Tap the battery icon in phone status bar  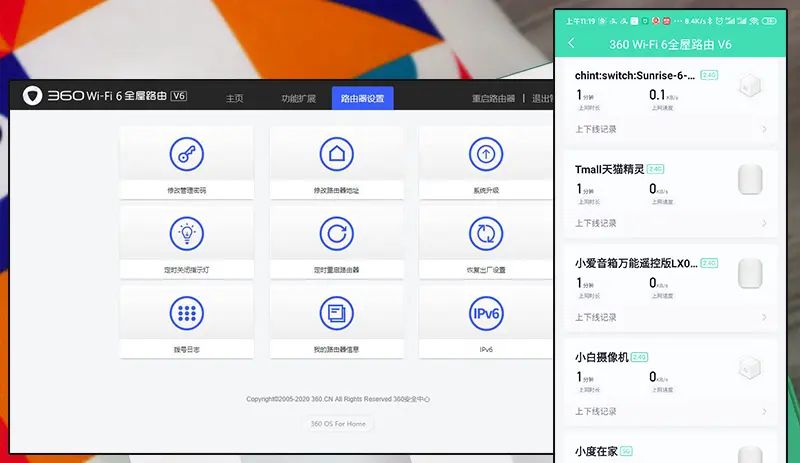(769, 21)
